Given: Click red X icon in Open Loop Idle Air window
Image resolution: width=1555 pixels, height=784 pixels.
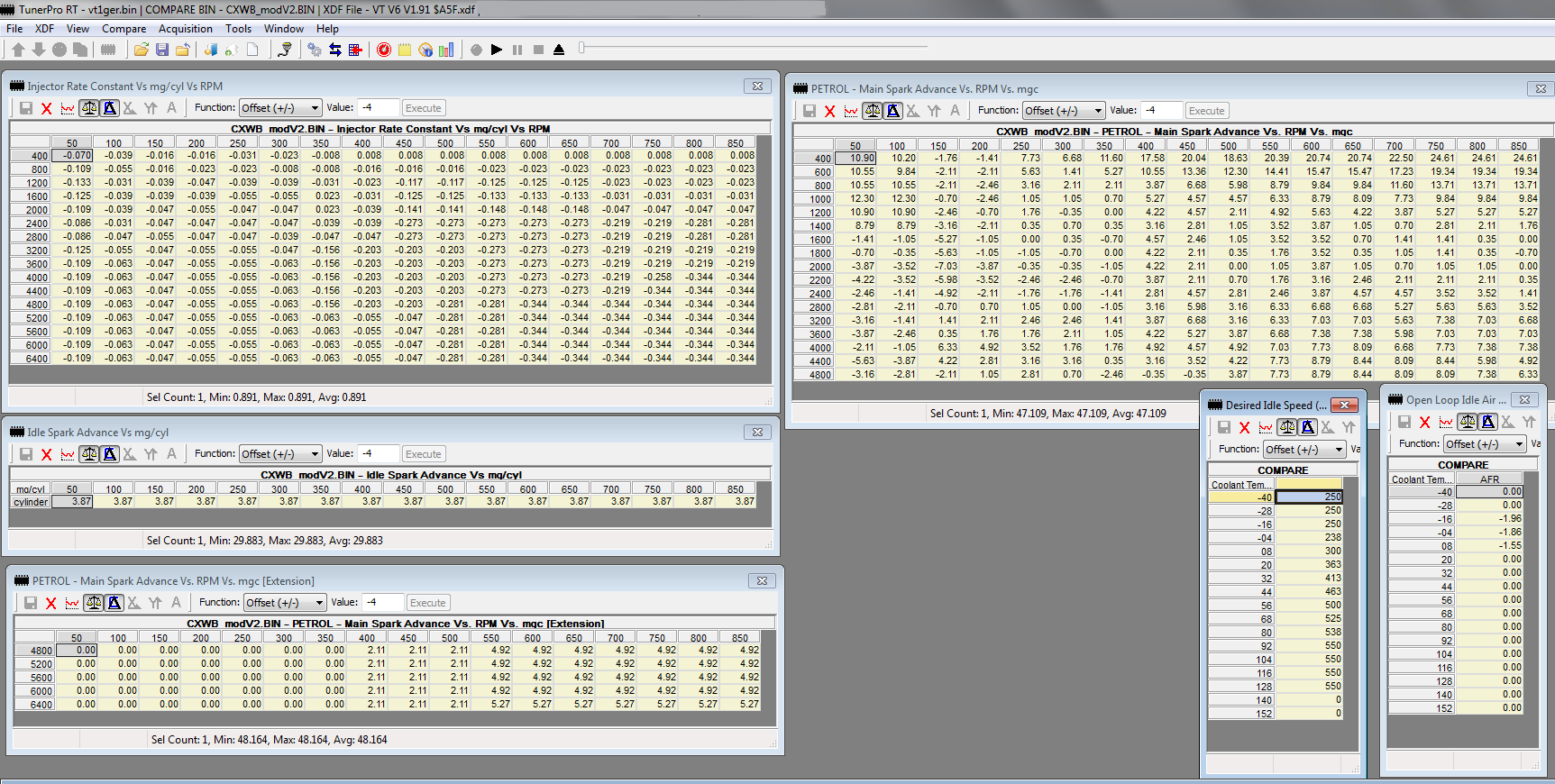Looking at the screenshot, I should pos(1425,422).
